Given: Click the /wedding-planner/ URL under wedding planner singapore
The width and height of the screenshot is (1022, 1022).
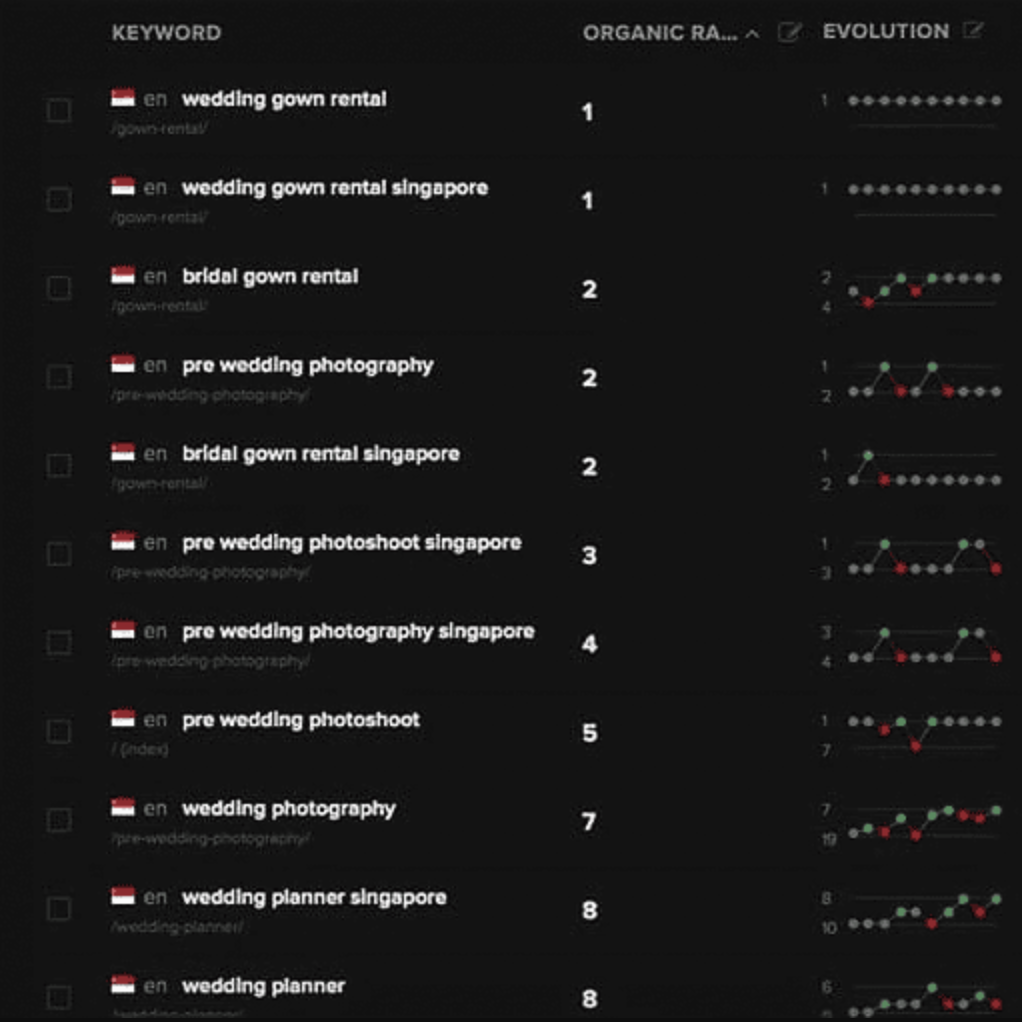Looking at the screenshot, I should click(177, 927).
